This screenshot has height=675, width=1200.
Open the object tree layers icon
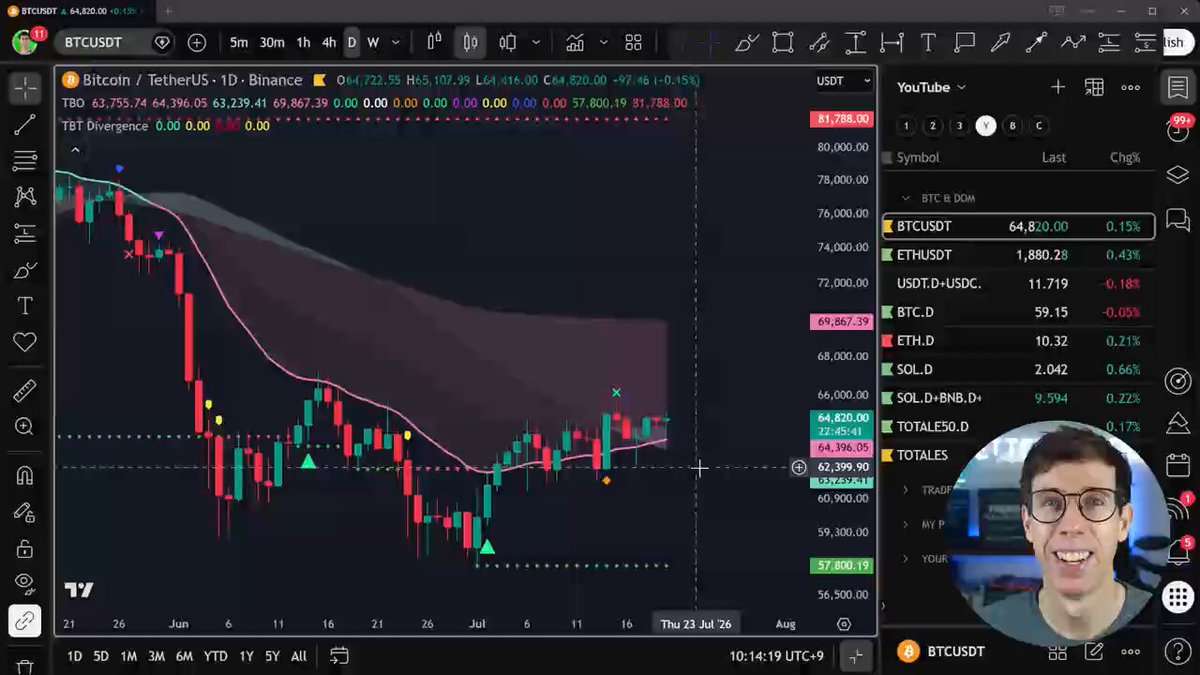pos(1178,174)
